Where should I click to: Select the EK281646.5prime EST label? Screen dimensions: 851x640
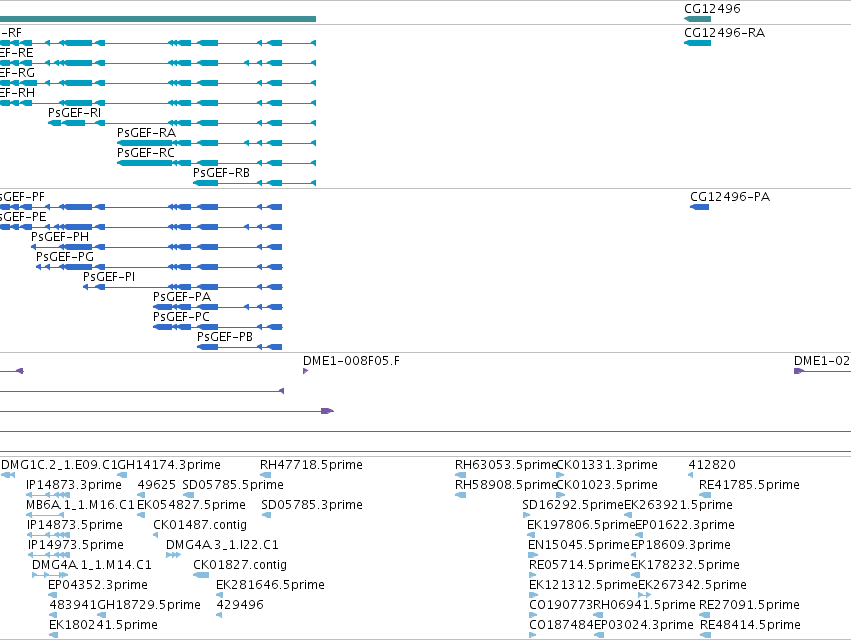tap(270, 585)
